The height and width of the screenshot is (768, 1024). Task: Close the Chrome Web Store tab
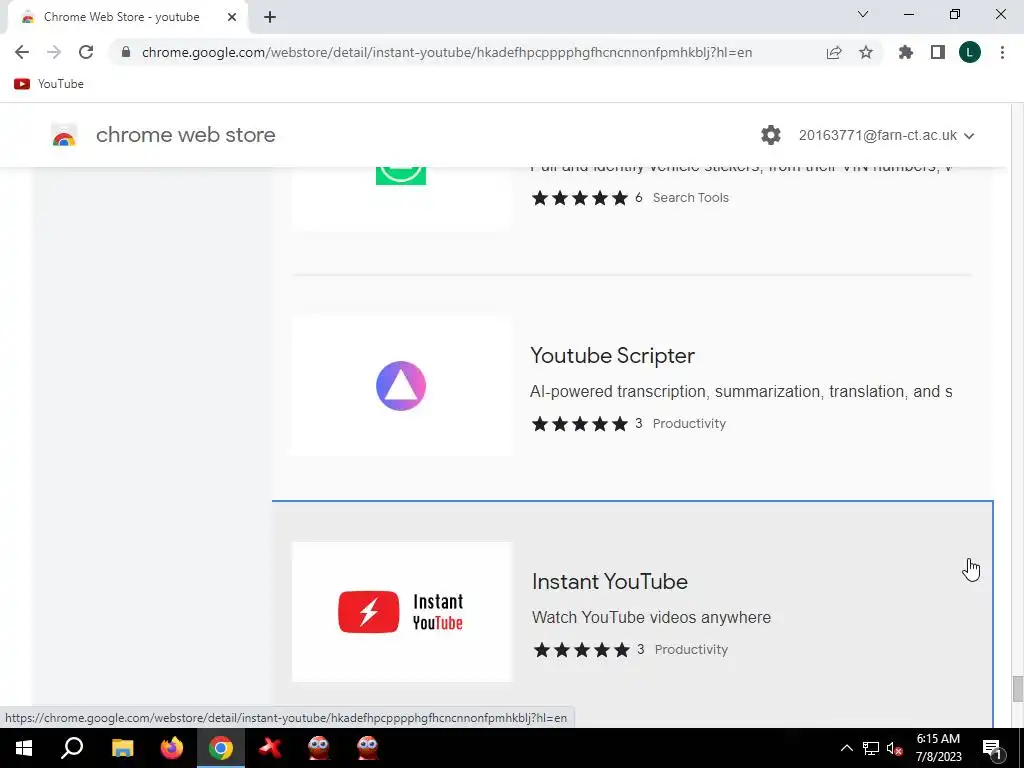point(232,17)
